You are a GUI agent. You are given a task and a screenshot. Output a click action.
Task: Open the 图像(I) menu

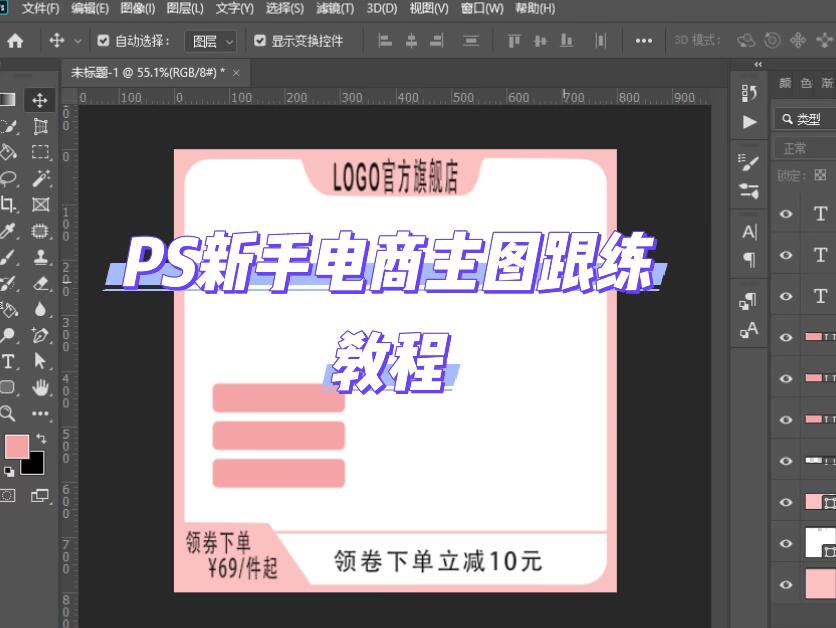point(138,9)
